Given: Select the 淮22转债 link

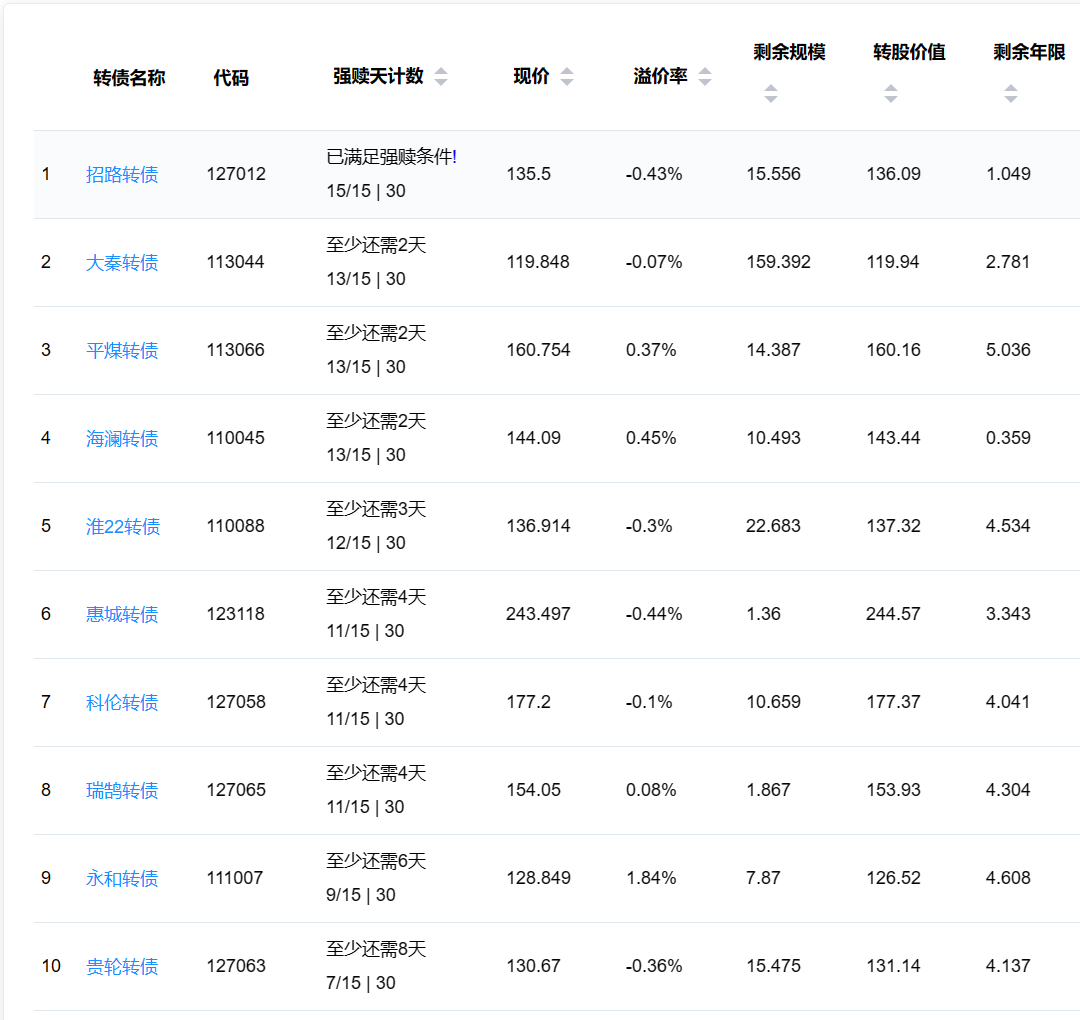Looking at the screenshot, I should point(123,527).
